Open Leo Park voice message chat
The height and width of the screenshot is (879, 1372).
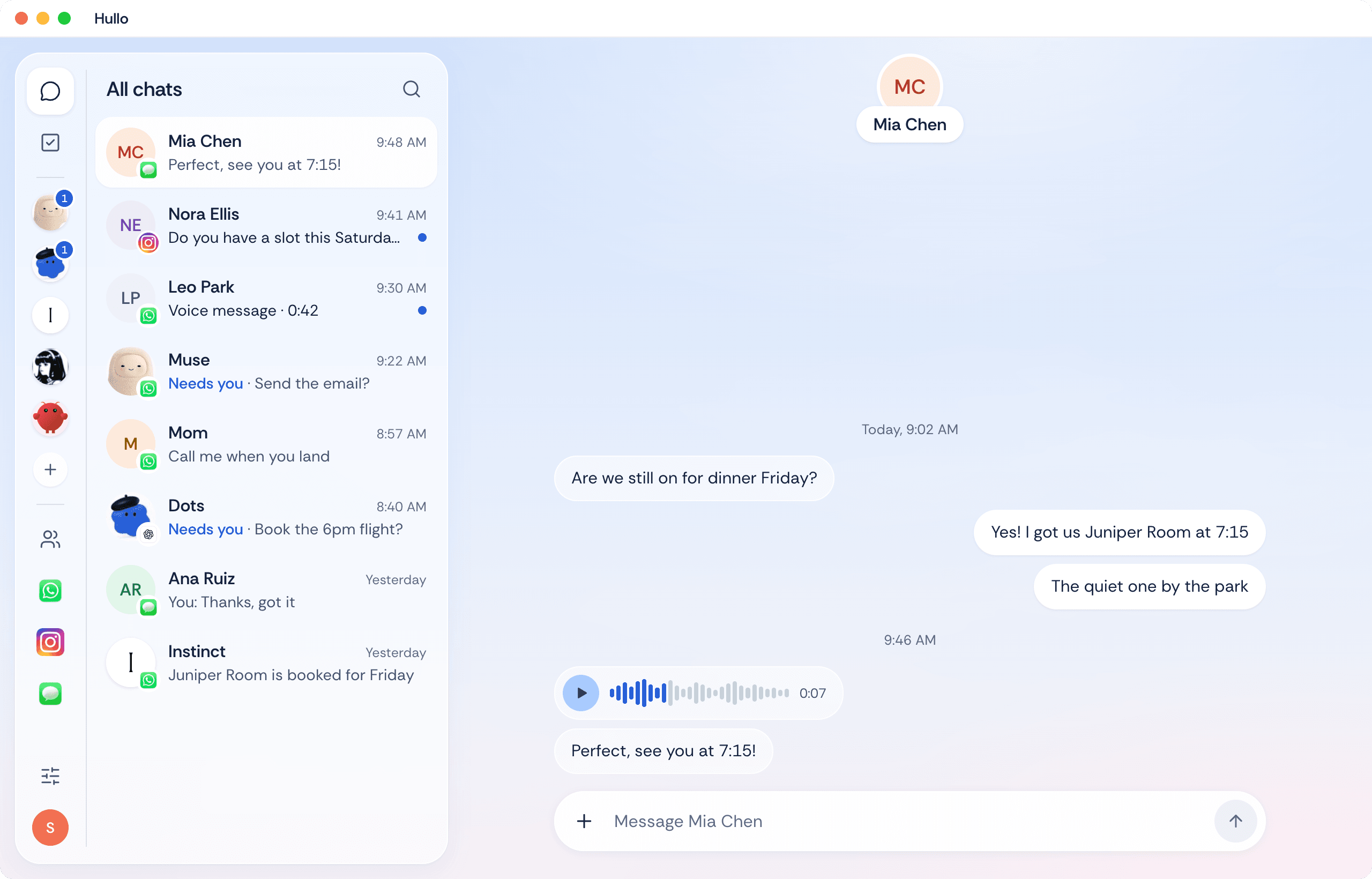pos(266,298)
